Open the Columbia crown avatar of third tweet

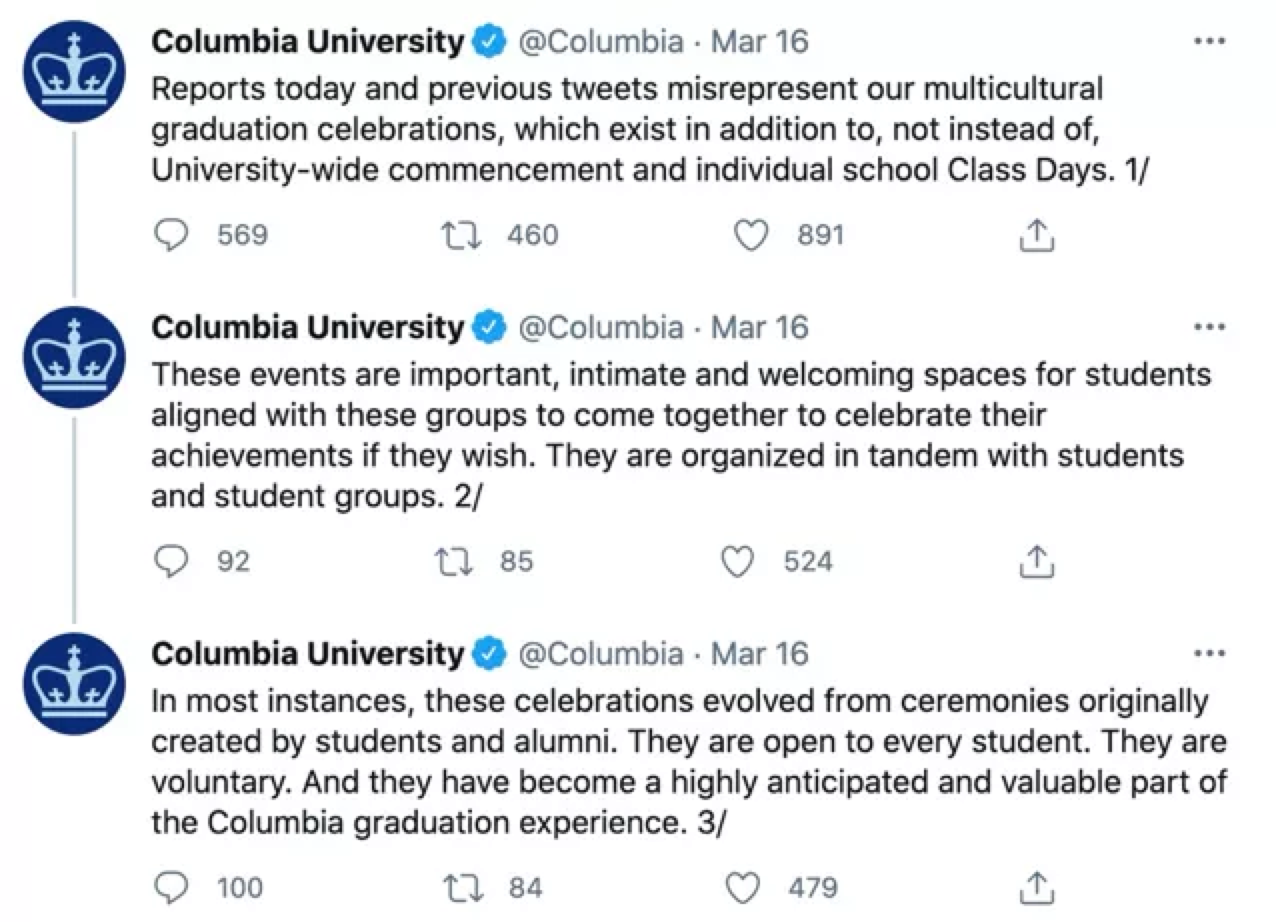click(73, 684)
